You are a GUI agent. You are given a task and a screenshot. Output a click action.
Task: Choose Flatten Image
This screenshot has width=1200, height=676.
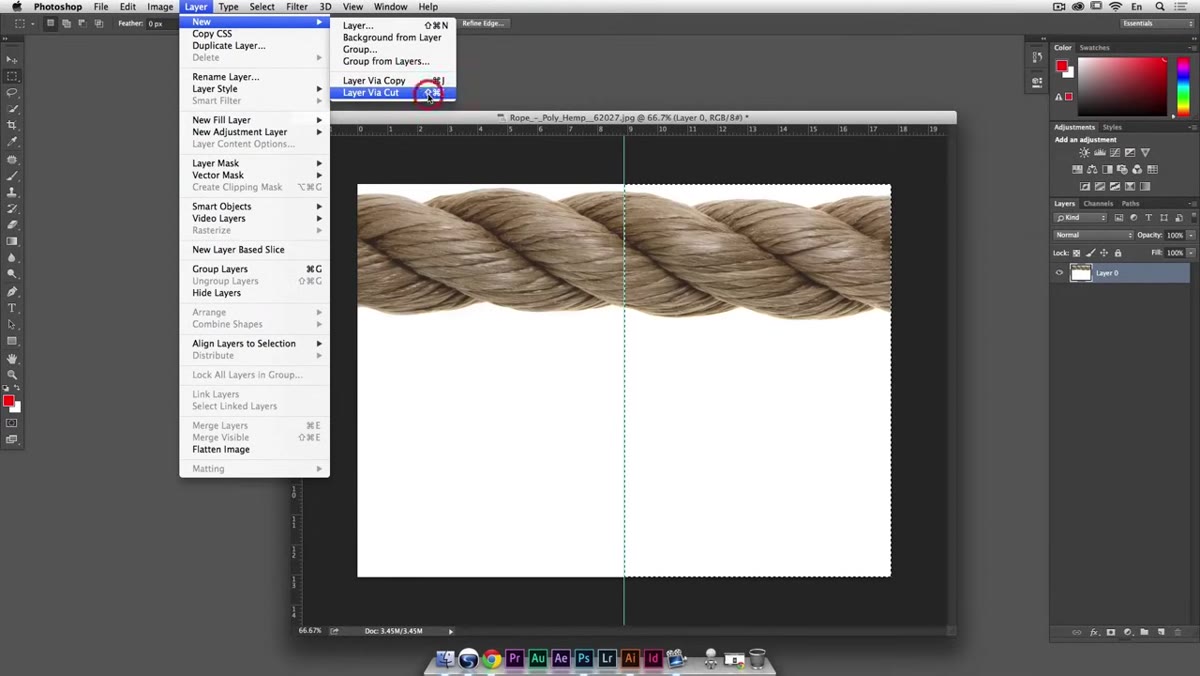(254, 450)
